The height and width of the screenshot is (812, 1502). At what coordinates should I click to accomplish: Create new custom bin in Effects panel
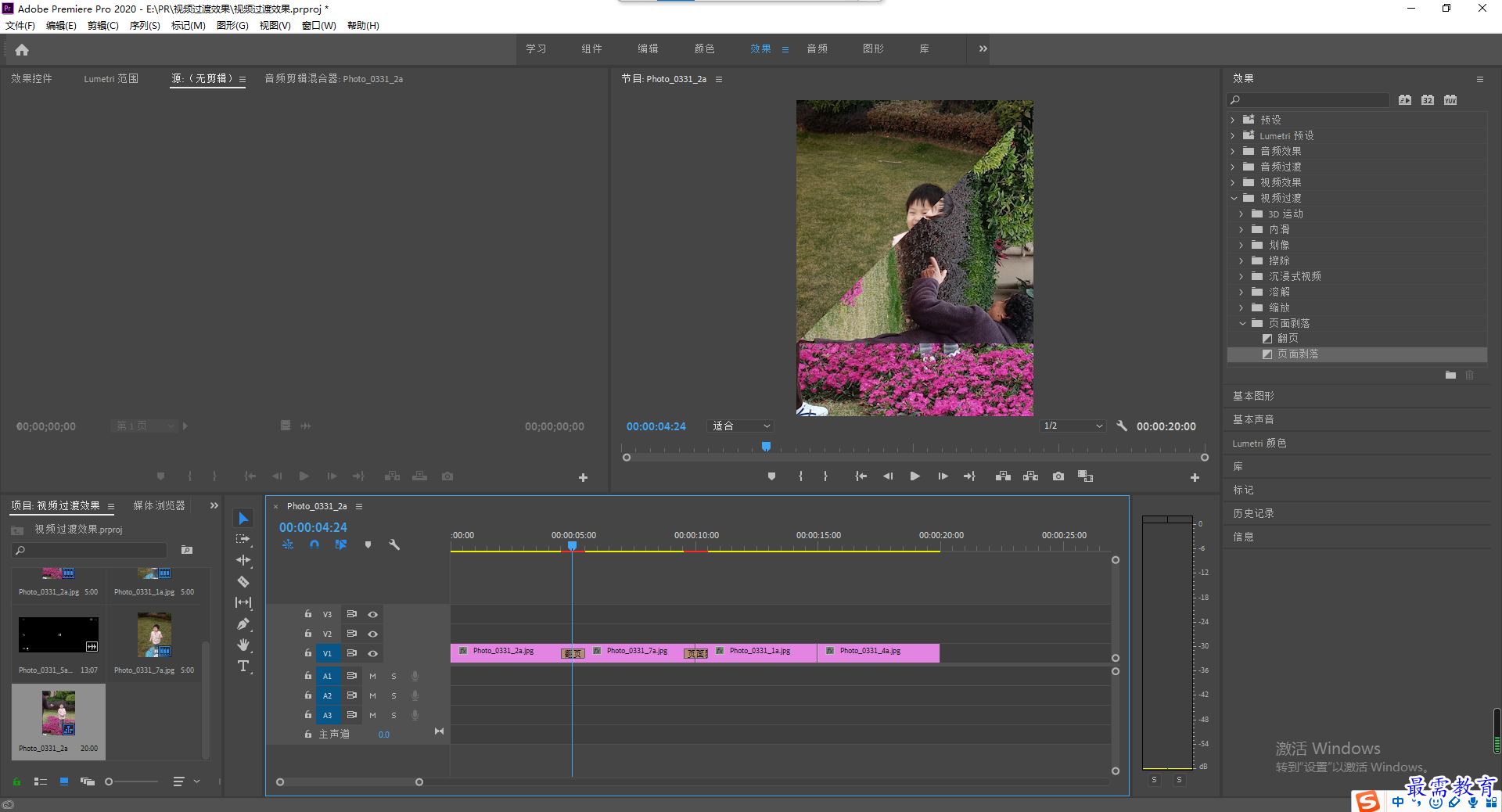[1450, 375]
